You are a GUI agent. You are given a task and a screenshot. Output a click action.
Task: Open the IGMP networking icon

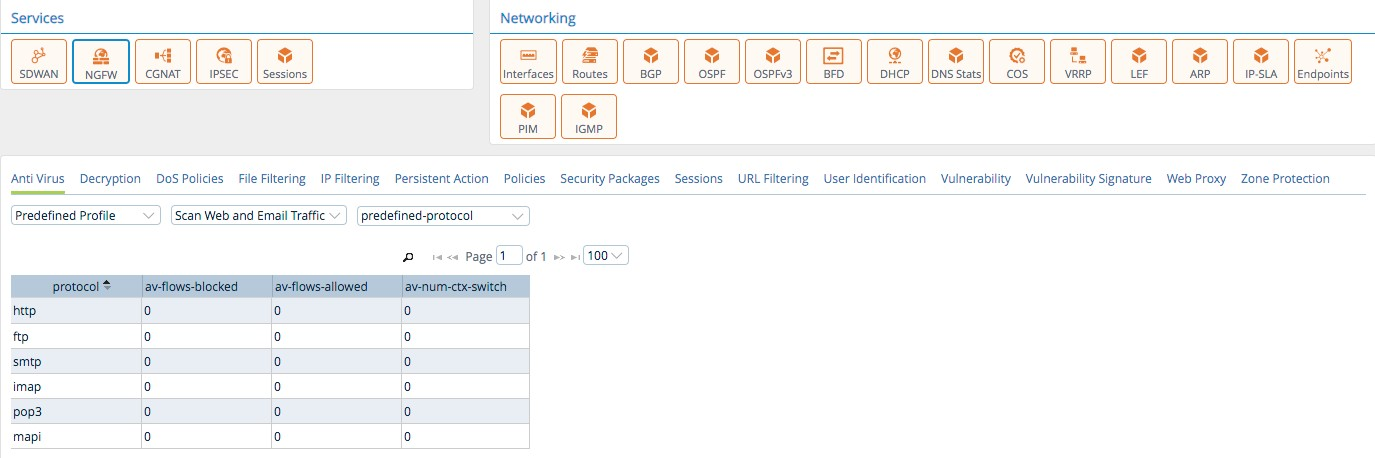589,116
